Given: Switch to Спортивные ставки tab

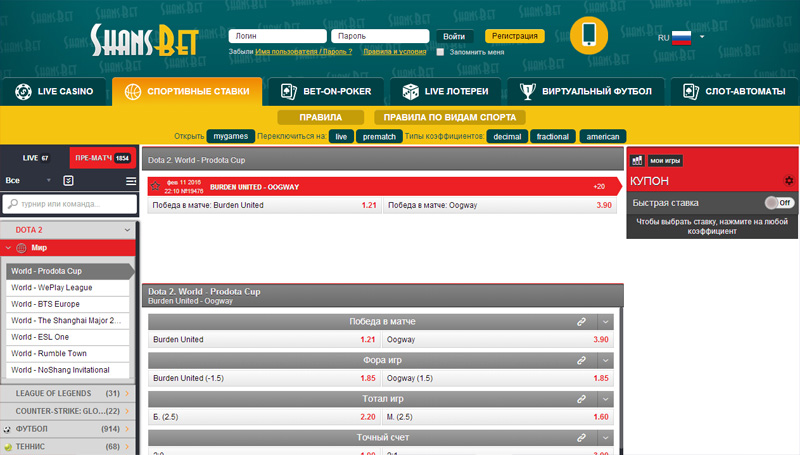Looking at the screenshot, I should [187, 92].
